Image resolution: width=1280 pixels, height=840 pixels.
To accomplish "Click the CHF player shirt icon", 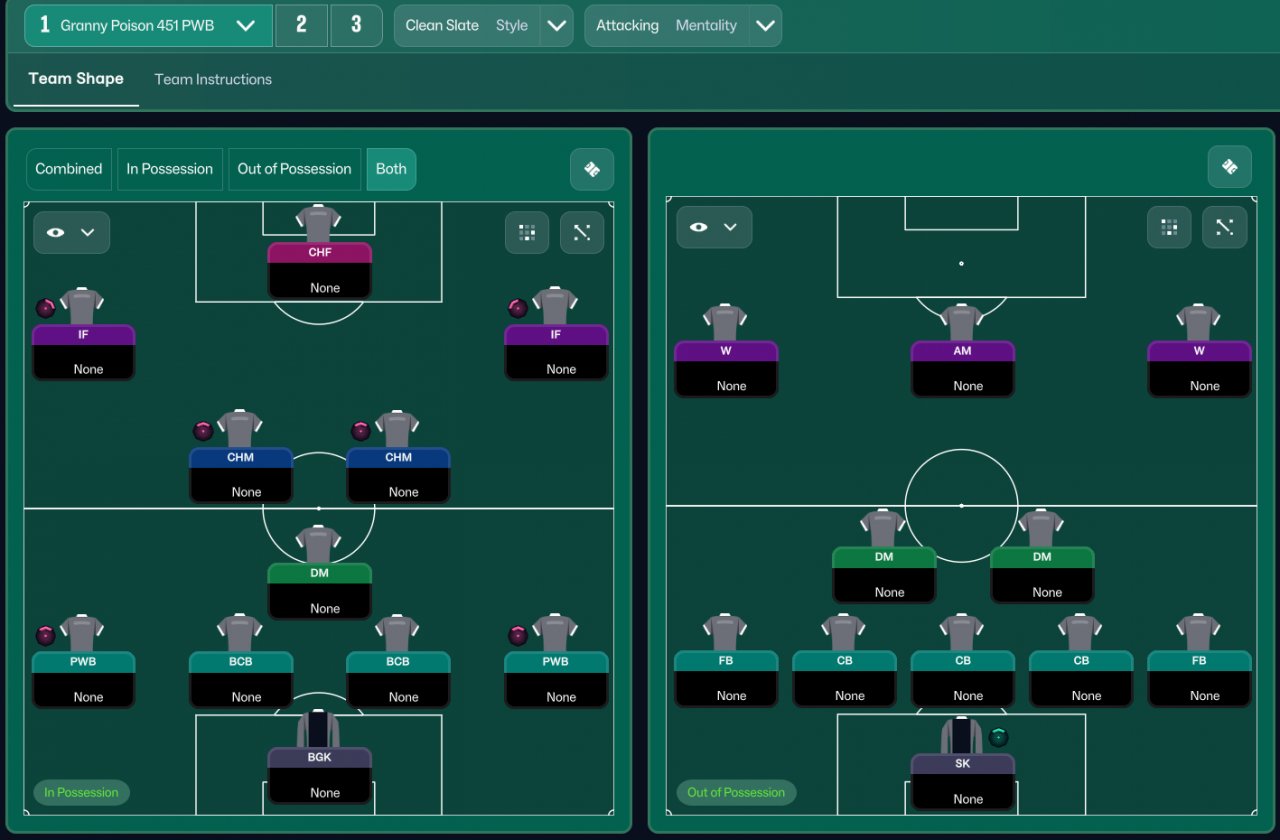I will [319, 224].
